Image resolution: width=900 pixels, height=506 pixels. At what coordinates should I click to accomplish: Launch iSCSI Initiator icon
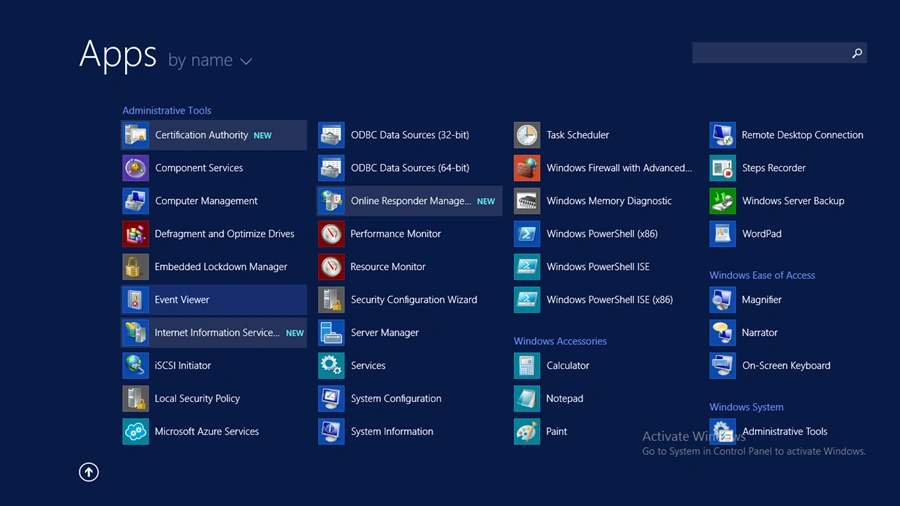click(x=135, y=365)
